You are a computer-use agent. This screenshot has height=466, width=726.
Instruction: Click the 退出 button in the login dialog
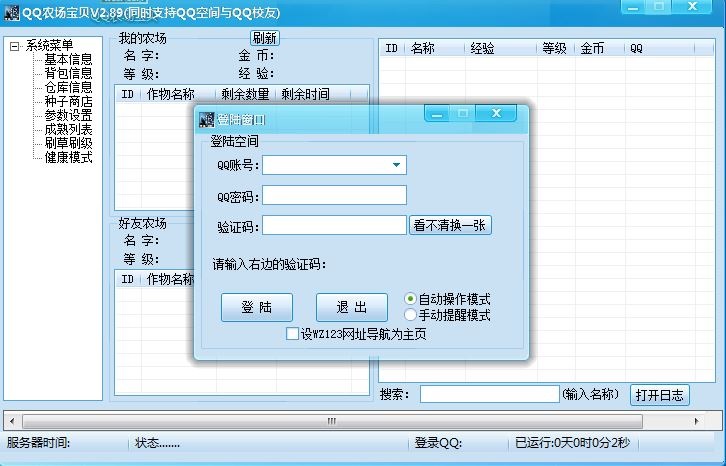(x=351, y=307)
